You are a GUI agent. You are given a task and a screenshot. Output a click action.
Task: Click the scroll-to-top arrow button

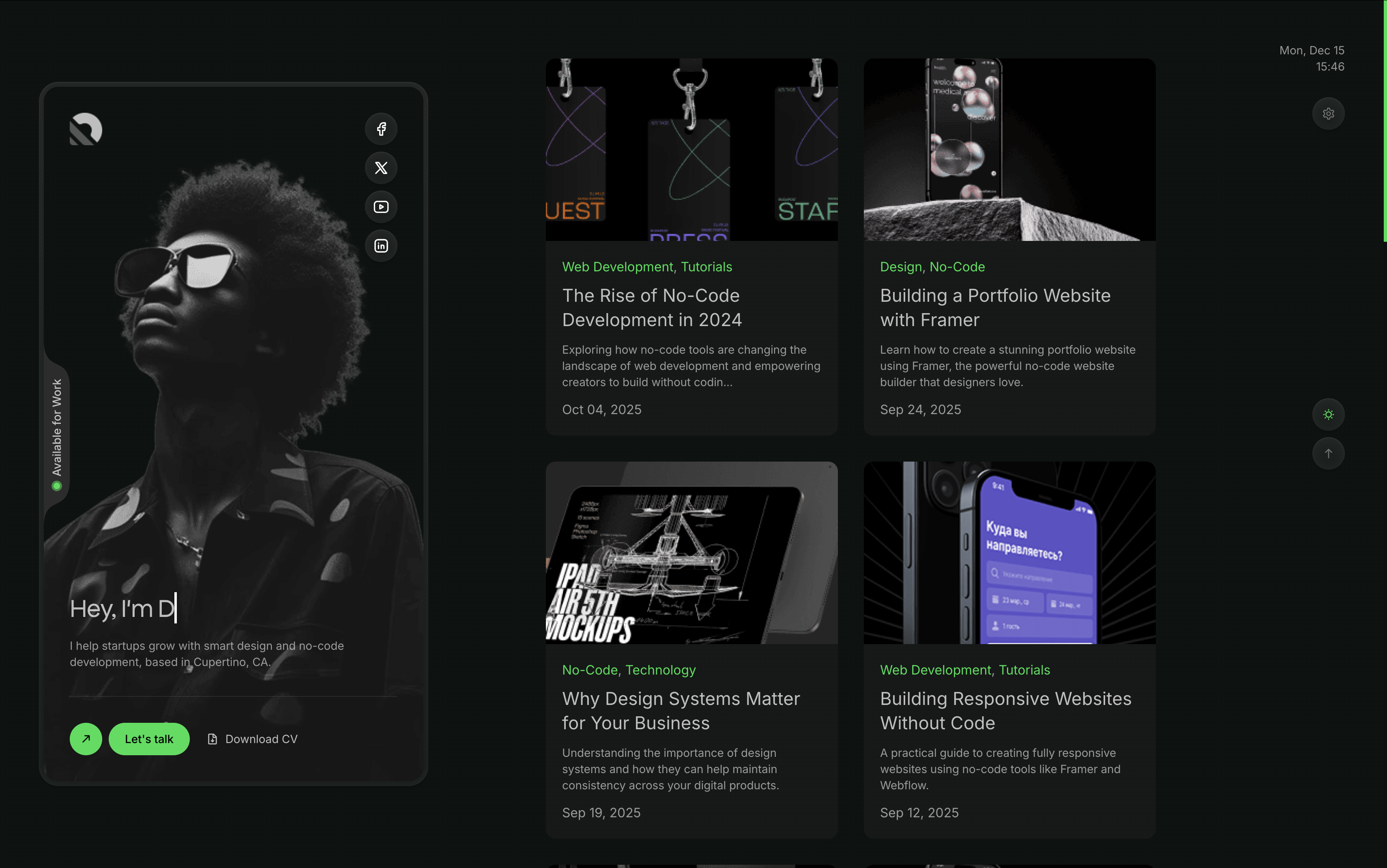(x=1328, y=453)
